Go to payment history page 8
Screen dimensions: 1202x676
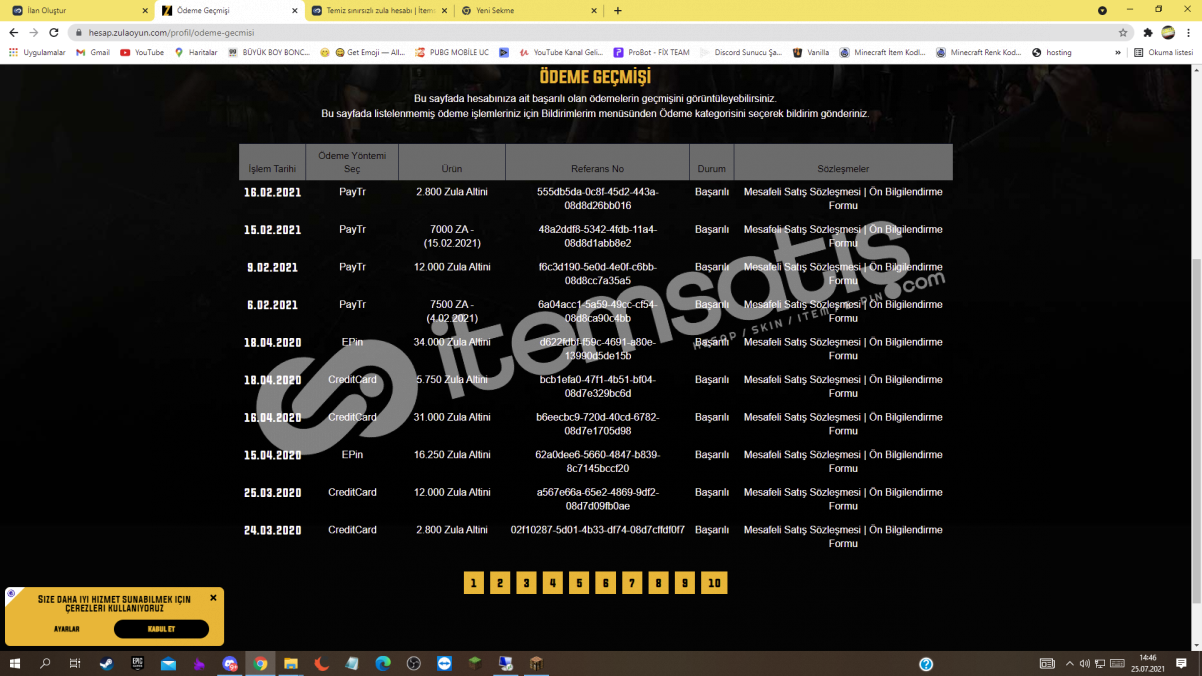[658, 583]
